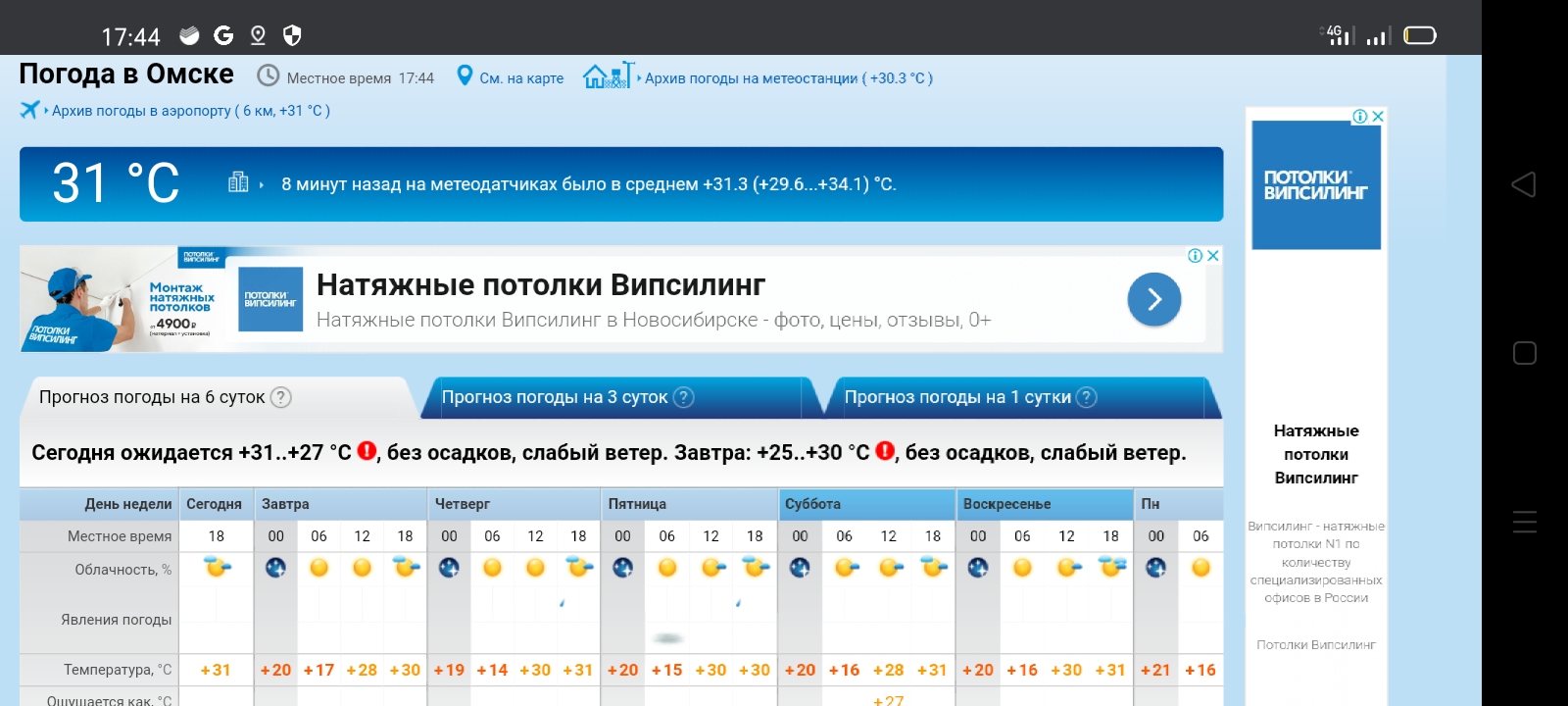
Task: Click the sensor average temperature message
Action: 588,184
